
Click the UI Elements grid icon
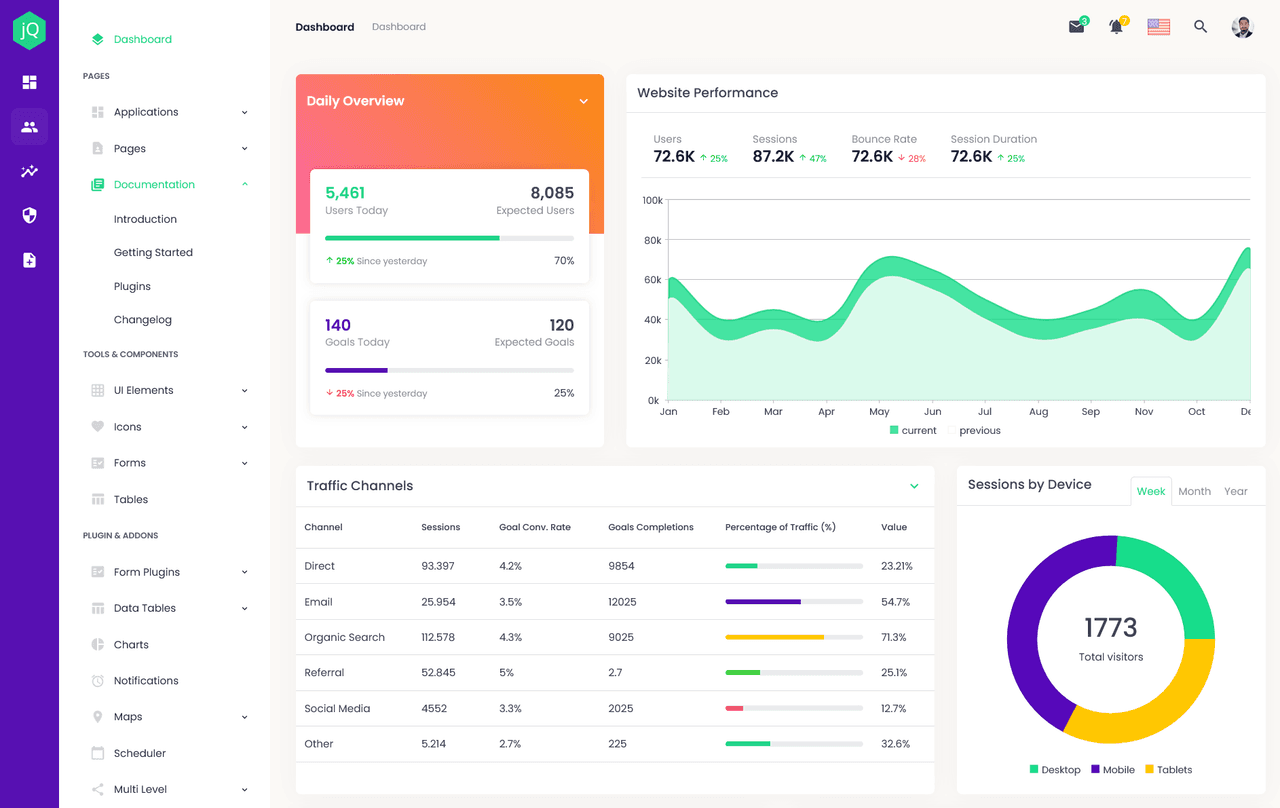point(97,390)
